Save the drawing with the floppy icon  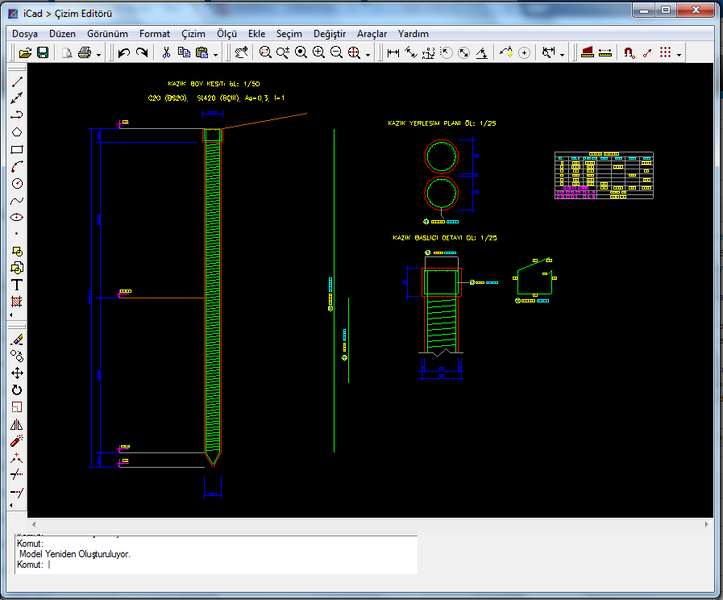(x=43, y=53)
